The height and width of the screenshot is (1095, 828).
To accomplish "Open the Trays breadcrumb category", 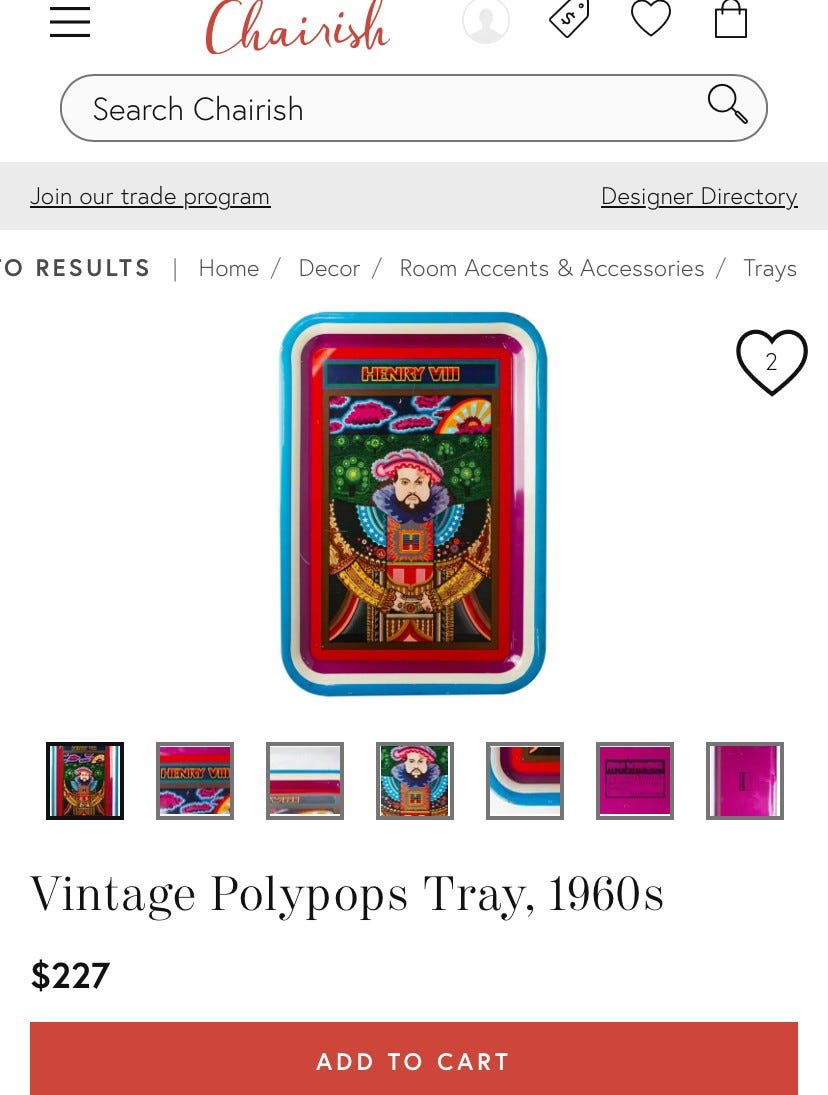I will point(770,268).
